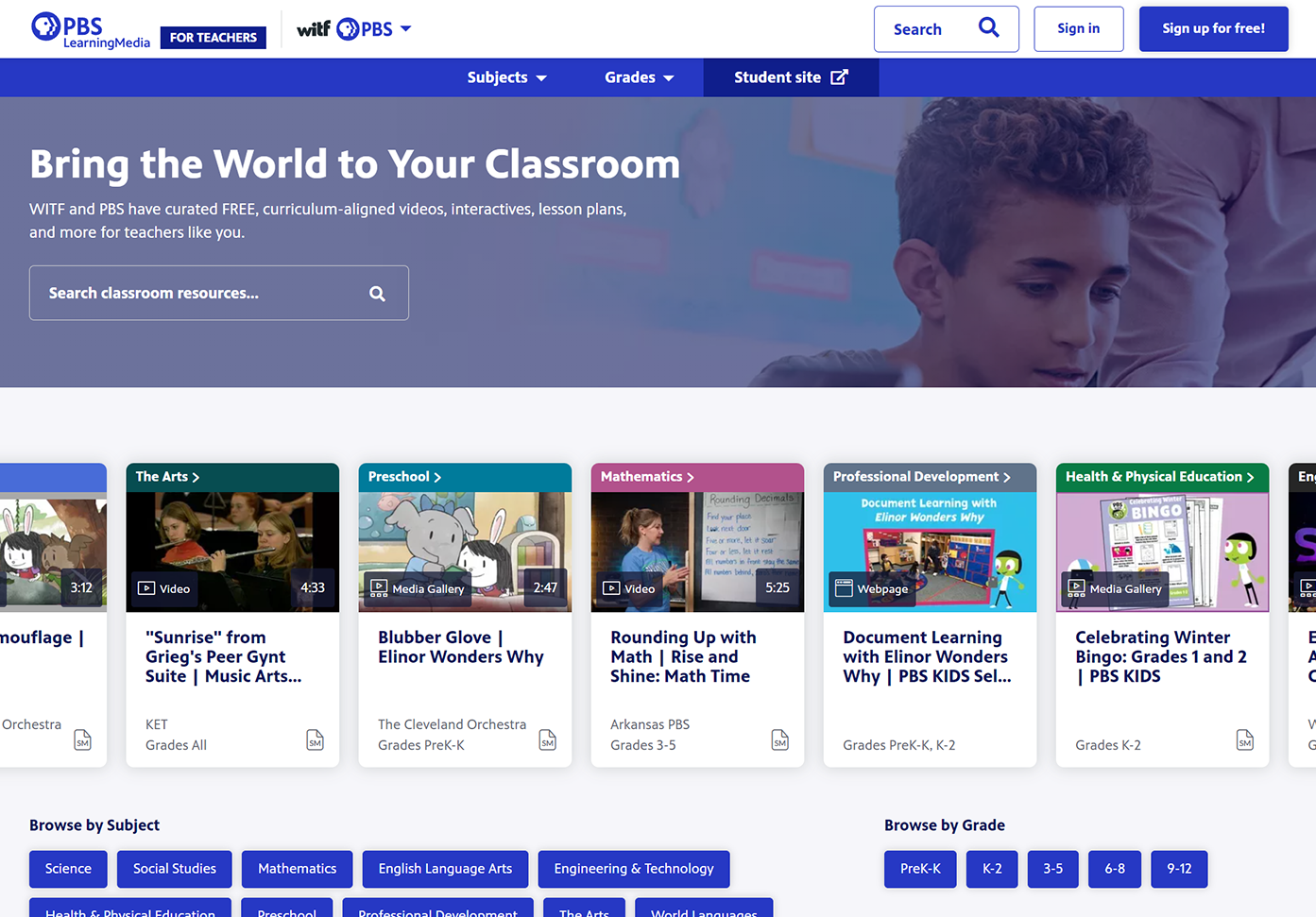Click Media Gallery icon on Blubber Glove thumbnail
Image resolution: width=1316 pixels, height=917 pixels.
379,588
